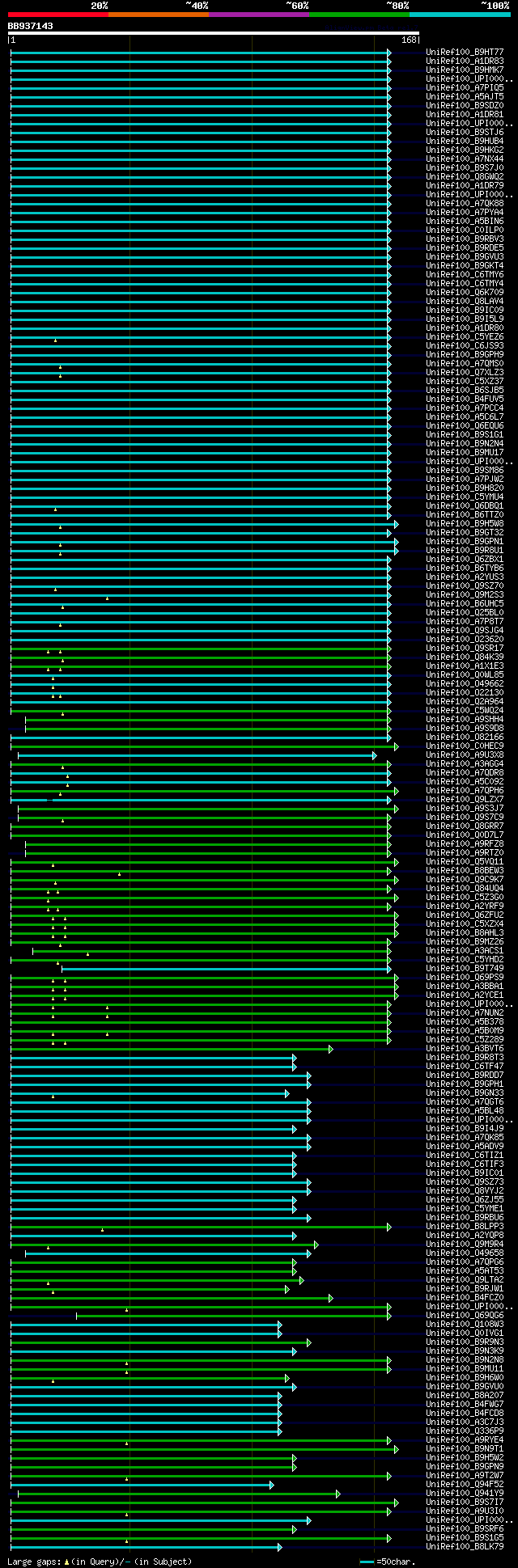Open the UniRef100_Q69QG6 entry

(x=465, y=1316)
